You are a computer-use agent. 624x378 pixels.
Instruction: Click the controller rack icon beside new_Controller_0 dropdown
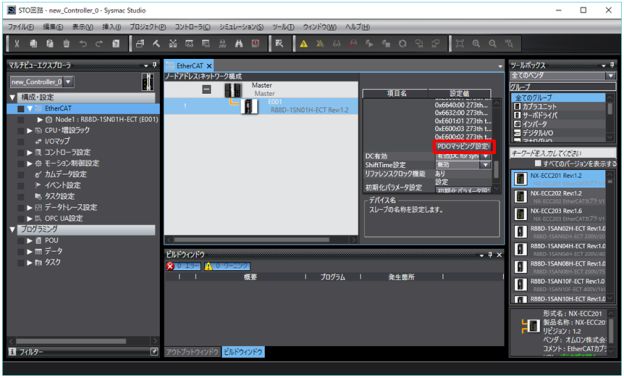148,82
